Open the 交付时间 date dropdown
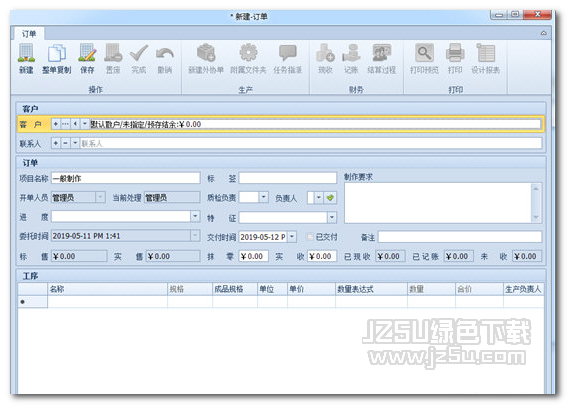567x405 pixels. 292,237
